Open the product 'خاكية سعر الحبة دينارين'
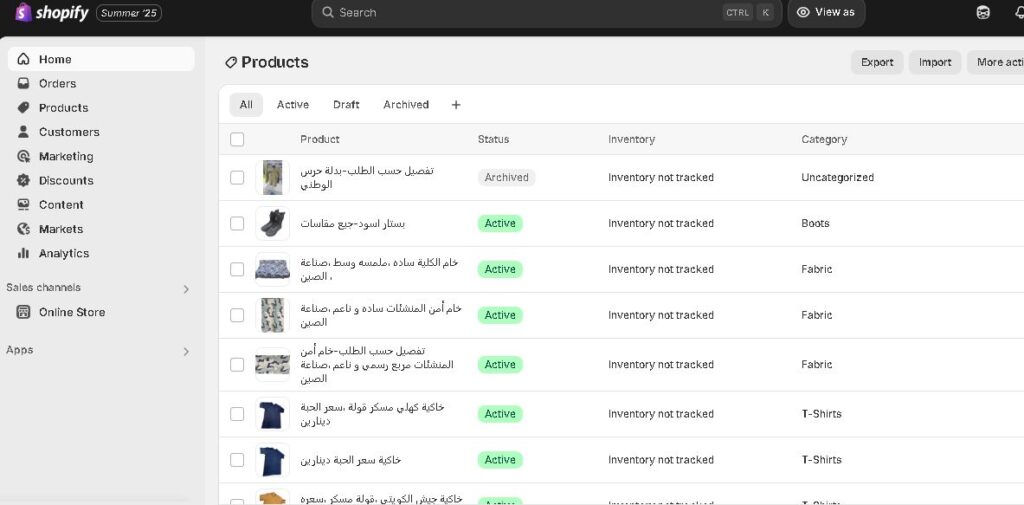This screenshot has width=1024, height=505. point(351,460)
